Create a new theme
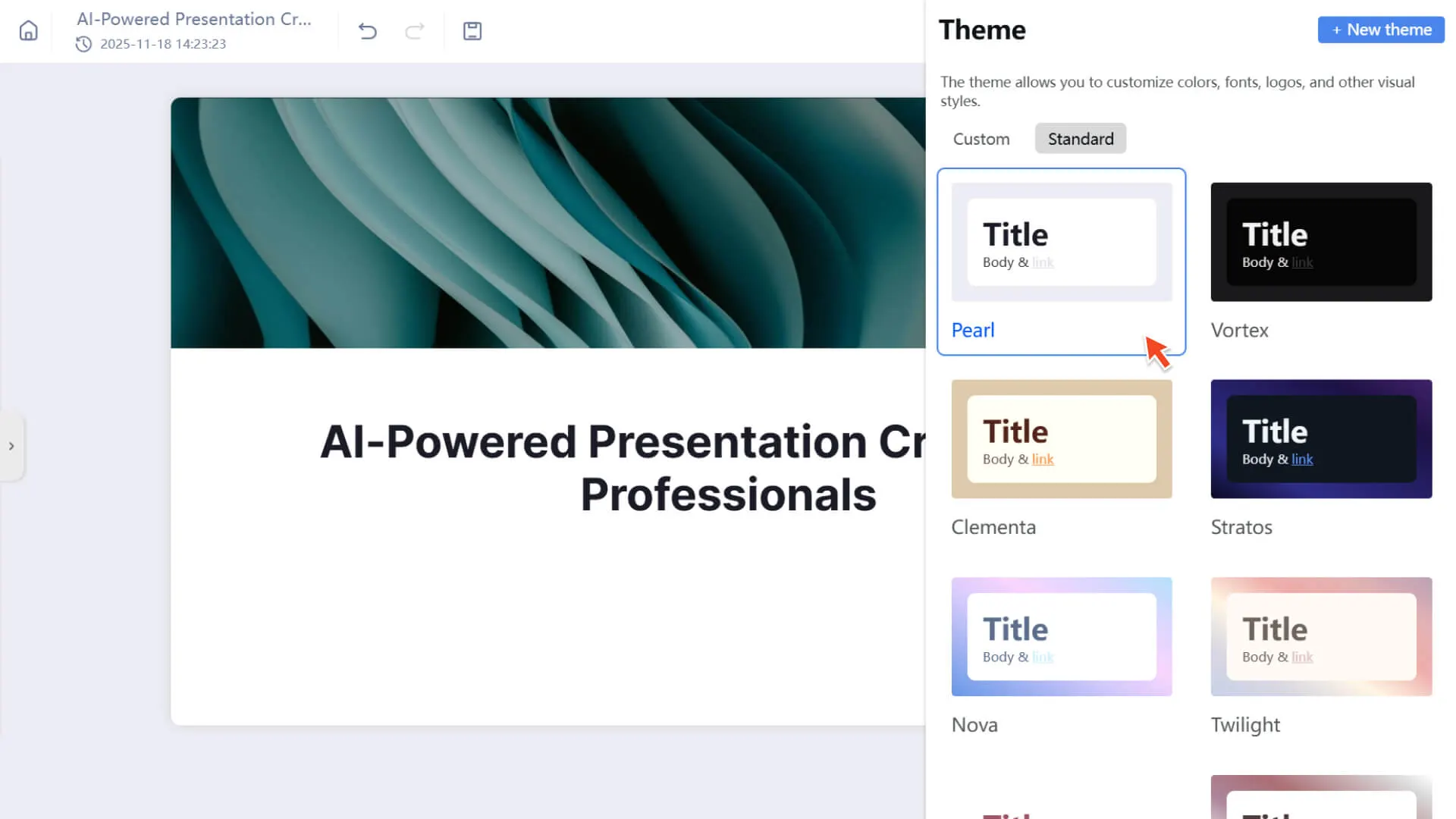1456x819 pixels. point(1381,30)
